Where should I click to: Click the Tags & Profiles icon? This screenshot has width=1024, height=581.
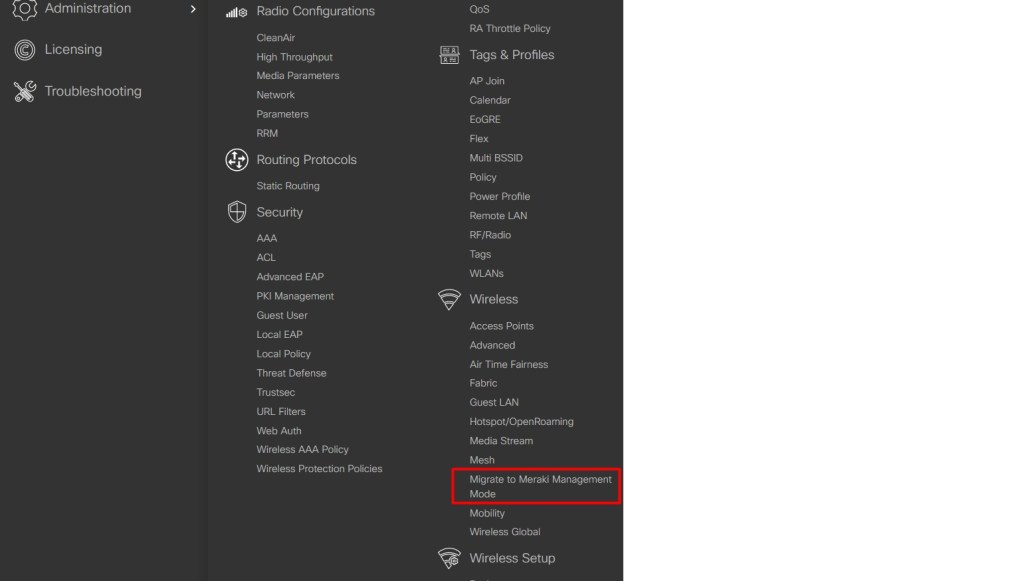point(450,55)
